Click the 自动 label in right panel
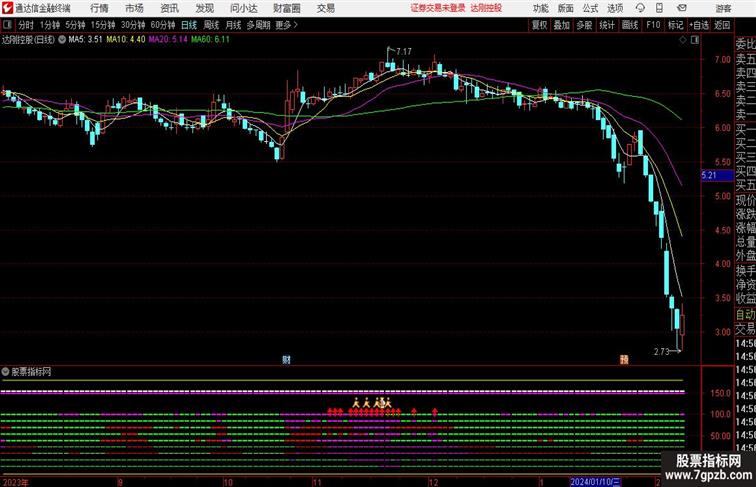Viewport: 756px width, 487px height. tap(745, 314)
